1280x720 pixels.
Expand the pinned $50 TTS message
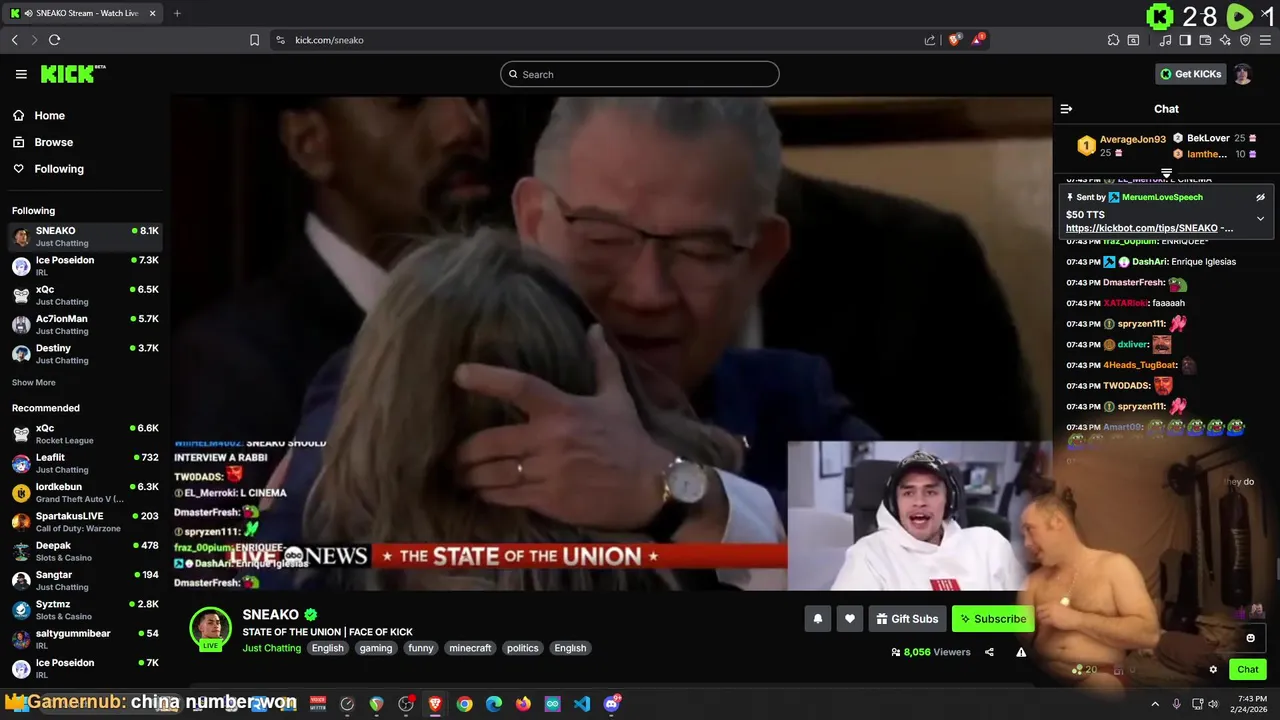click(1260, 218)
